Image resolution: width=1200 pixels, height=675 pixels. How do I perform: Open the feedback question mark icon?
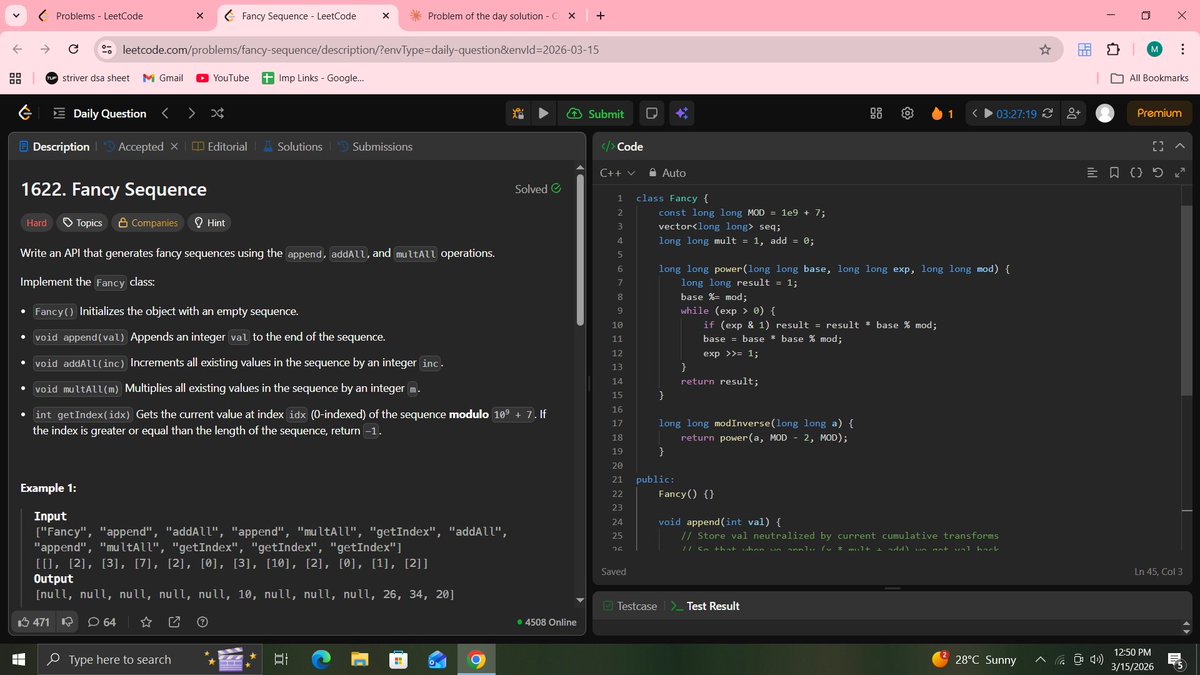pos(202,622)
